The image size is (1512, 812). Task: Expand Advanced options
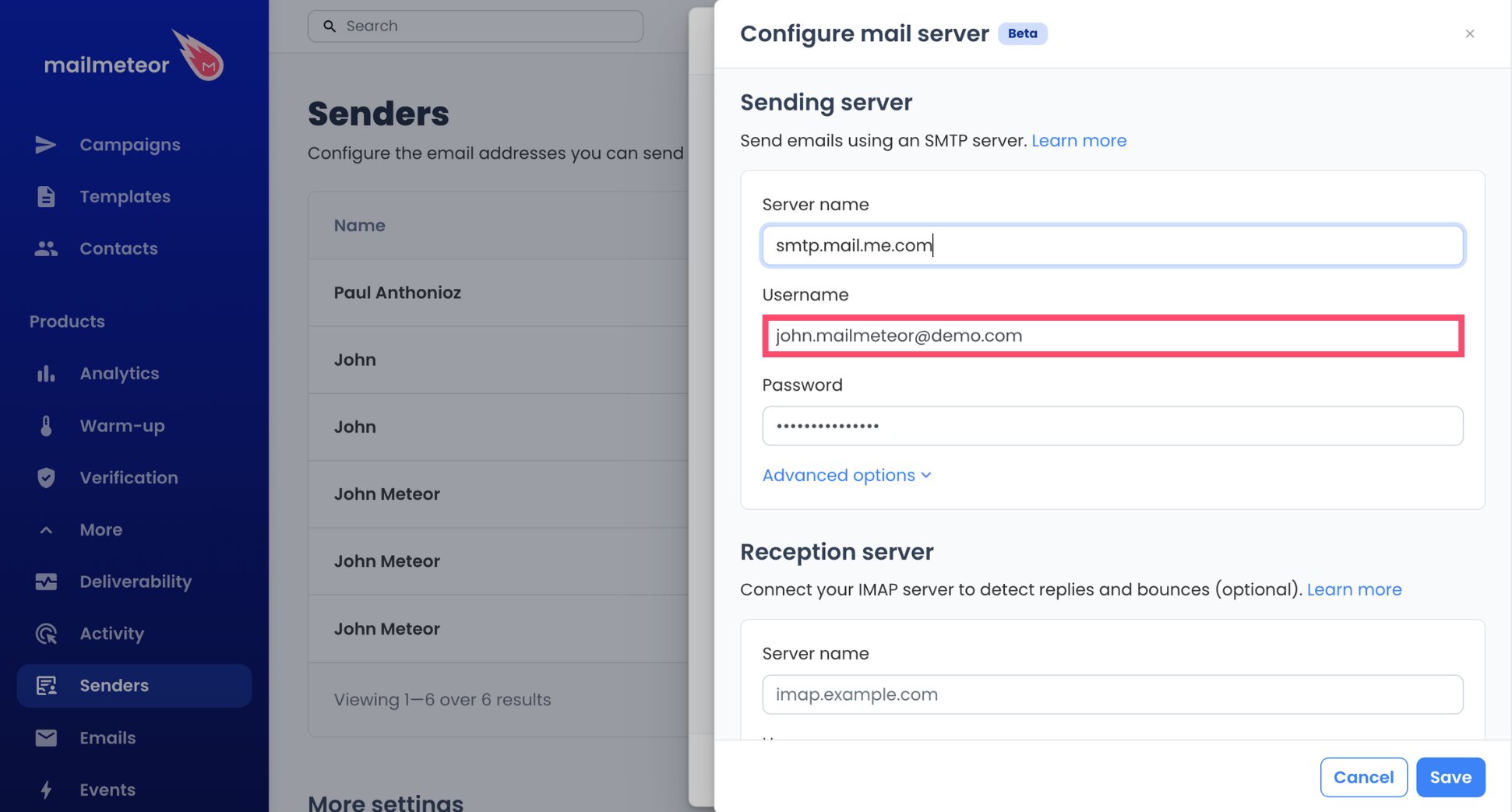847,475
